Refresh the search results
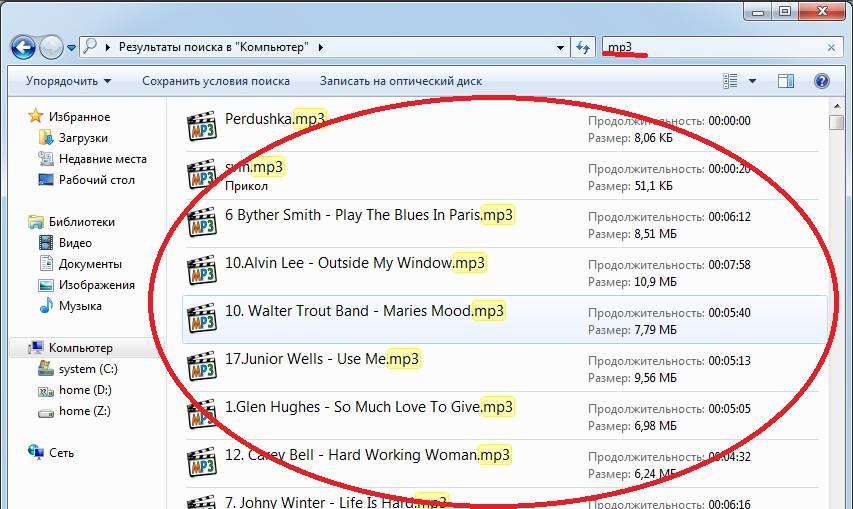This screenshot has width=853, height=509. [x=583, y=48]
